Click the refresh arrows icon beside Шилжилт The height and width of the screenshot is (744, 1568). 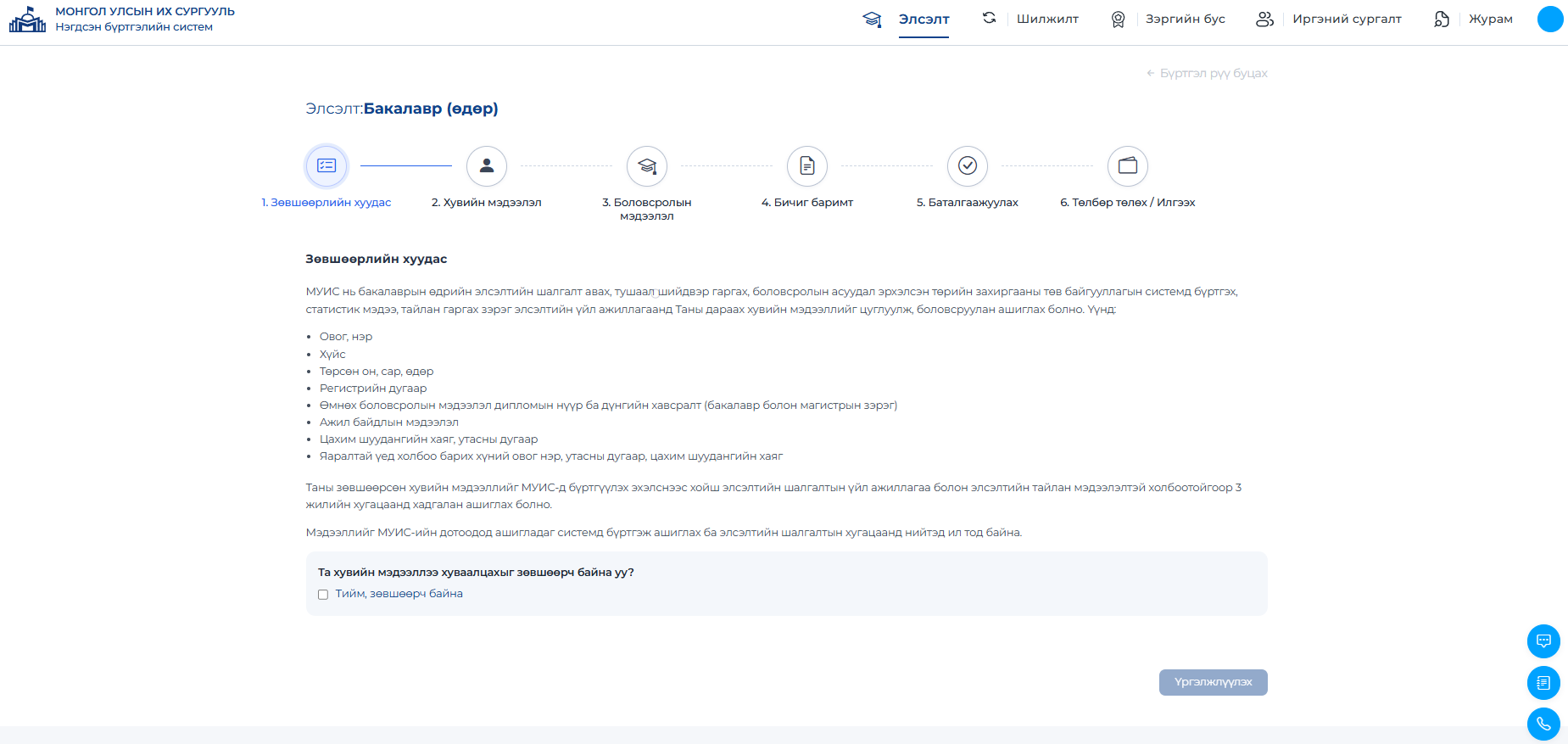(989, 18)
